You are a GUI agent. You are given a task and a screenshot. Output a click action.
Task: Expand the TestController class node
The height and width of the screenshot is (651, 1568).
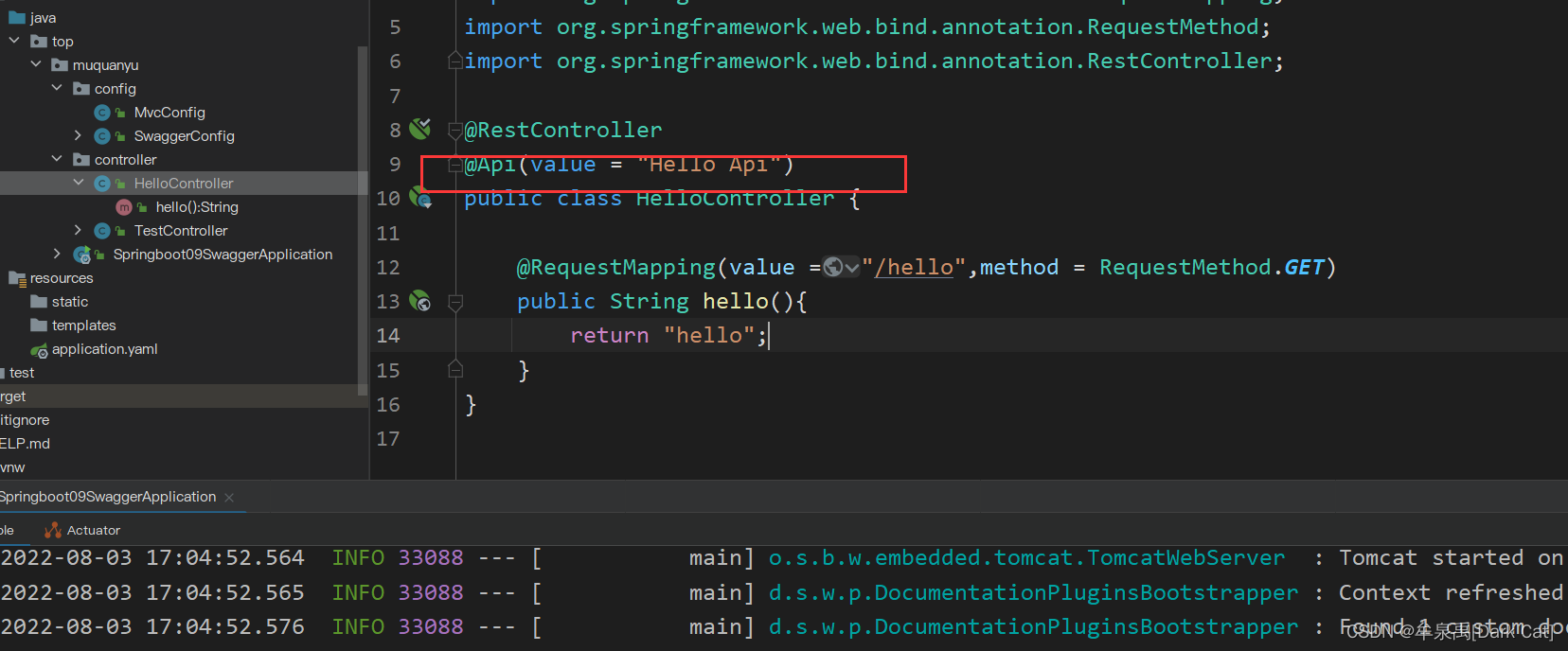pyautogui.click(x=78, y=230)
